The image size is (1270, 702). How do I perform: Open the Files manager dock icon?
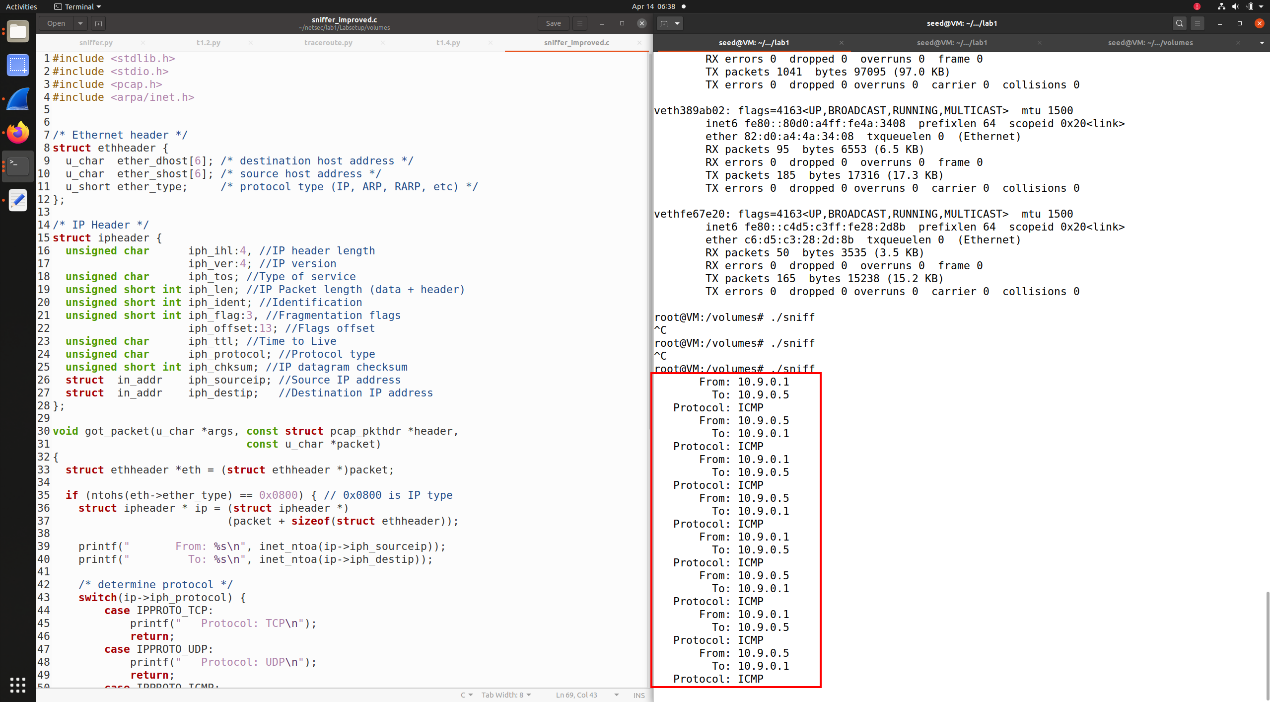pyautogui.click(x=18, y=30)
